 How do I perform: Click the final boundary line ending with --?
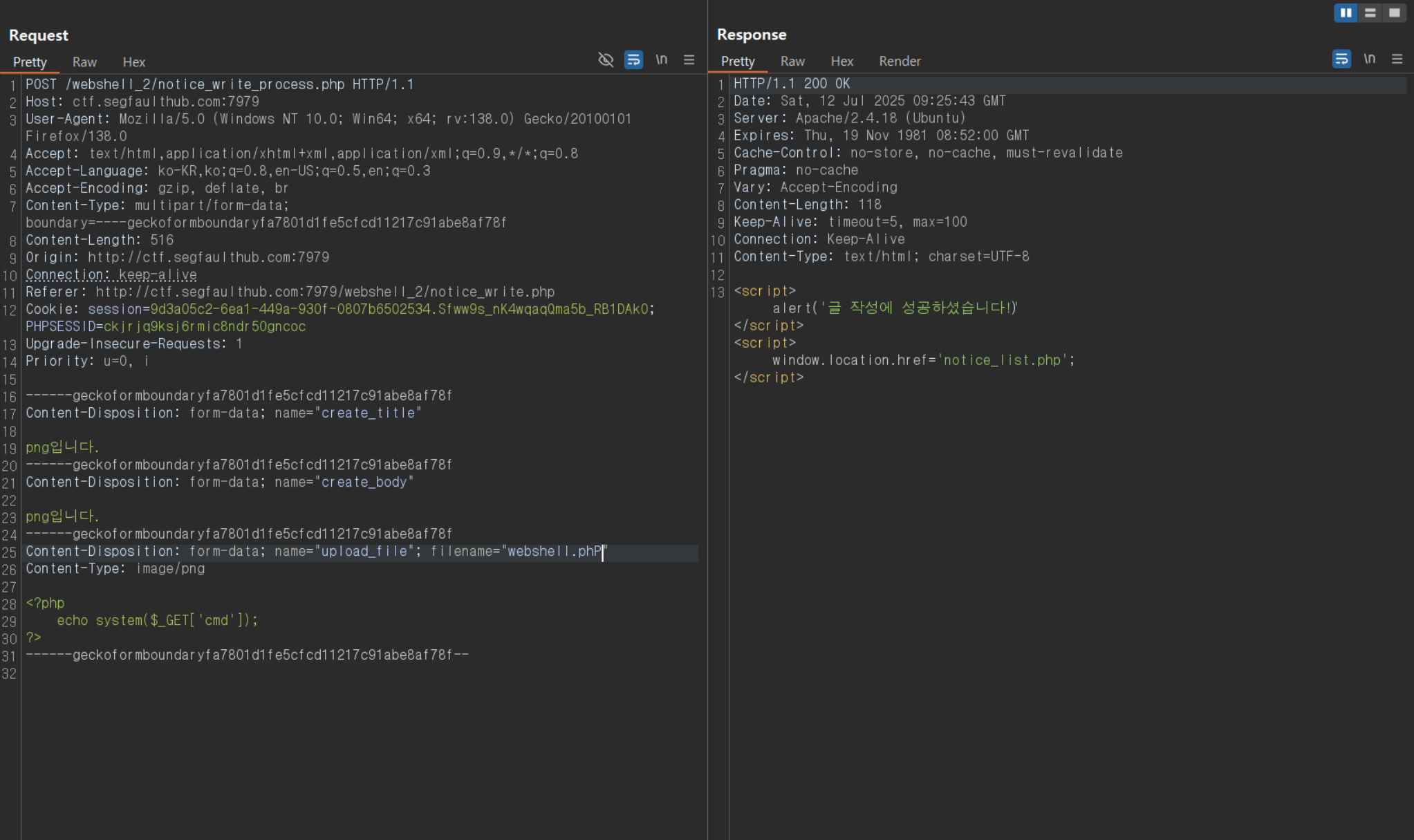[248, 655]
